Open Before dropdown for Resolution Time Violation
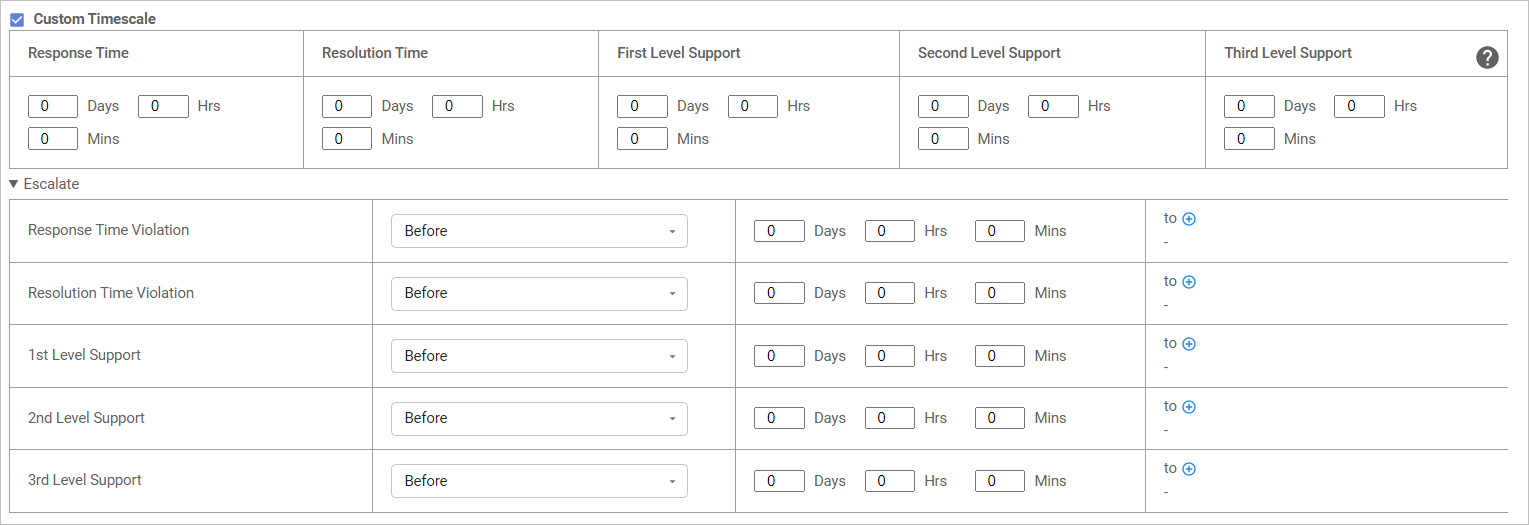This screenshot has width=1529, height=525. 539,293
